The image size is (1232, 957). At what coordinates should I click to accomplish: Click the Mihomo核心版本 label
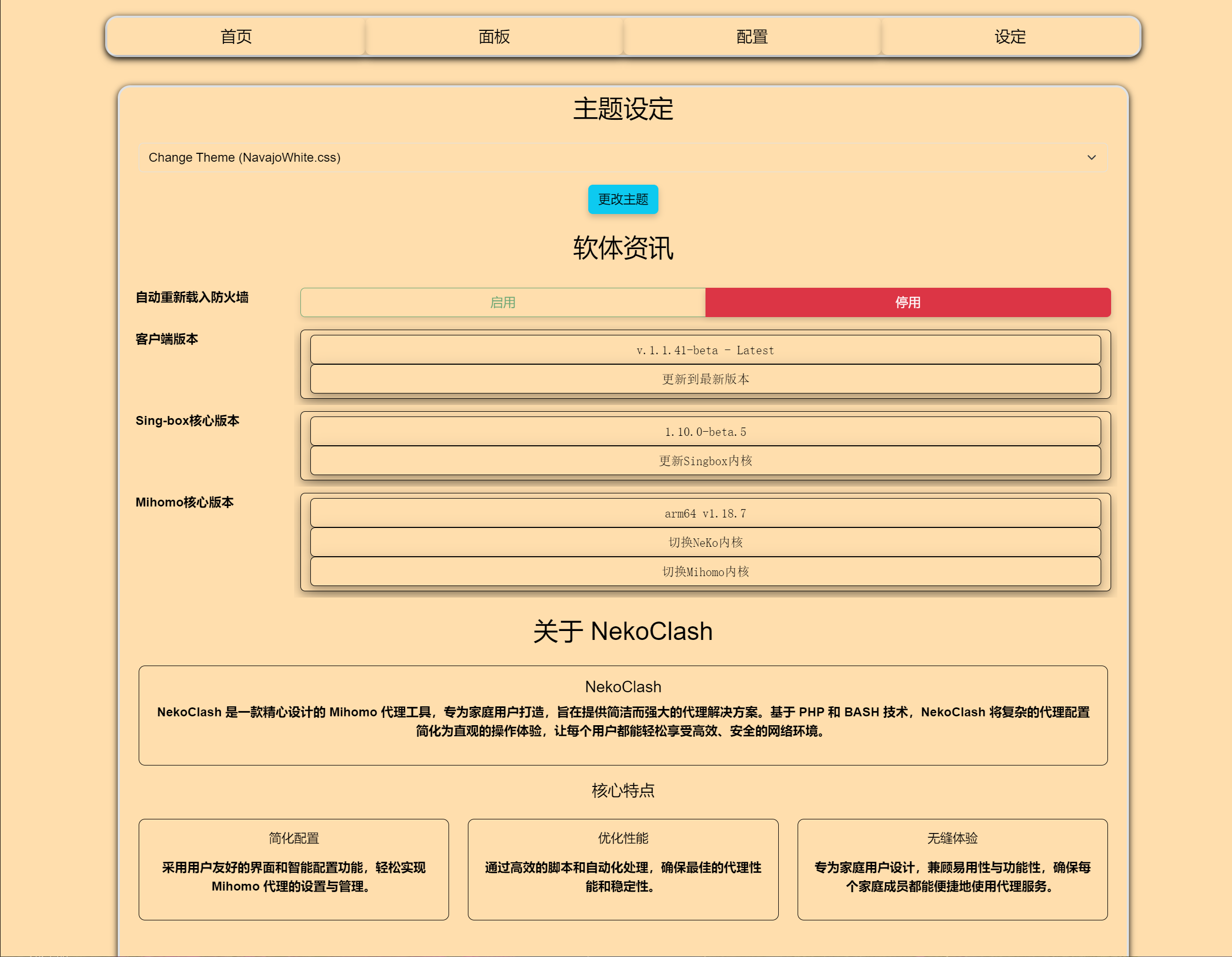[184, 502]
